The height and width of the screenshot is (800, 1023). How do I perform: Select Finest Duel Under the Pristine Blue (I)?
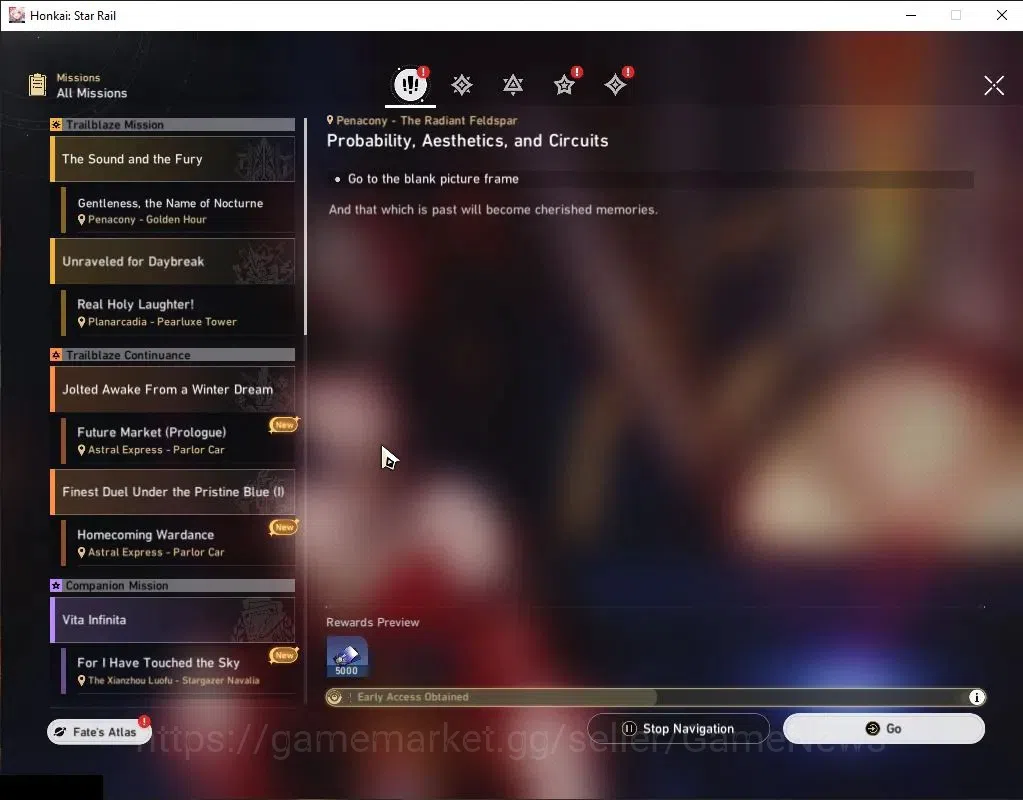pyautogui.click(x=173, y=491)
